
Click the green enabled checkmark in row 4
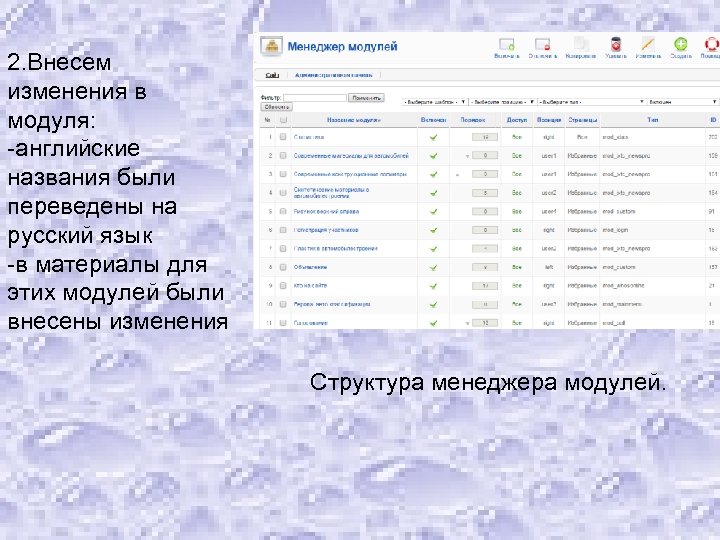pyautogui.click(x=433, y=193)
